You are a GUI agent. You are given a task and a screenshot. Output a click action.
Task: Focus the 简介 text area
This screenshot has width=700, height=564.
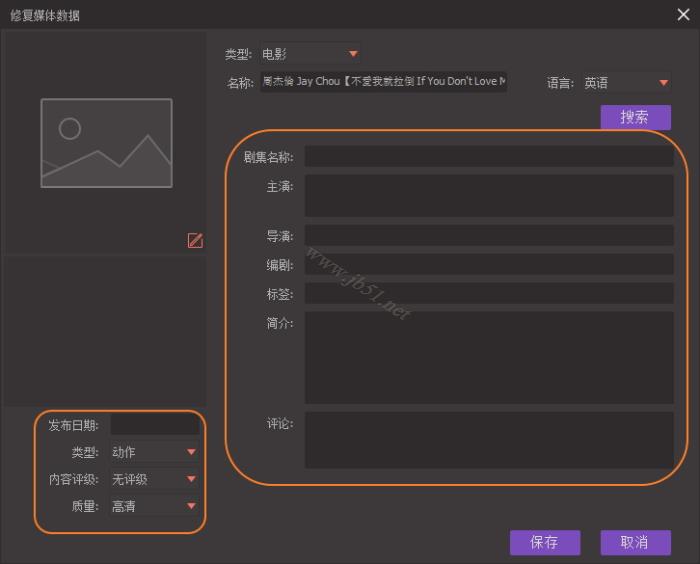tap(489, 358)
